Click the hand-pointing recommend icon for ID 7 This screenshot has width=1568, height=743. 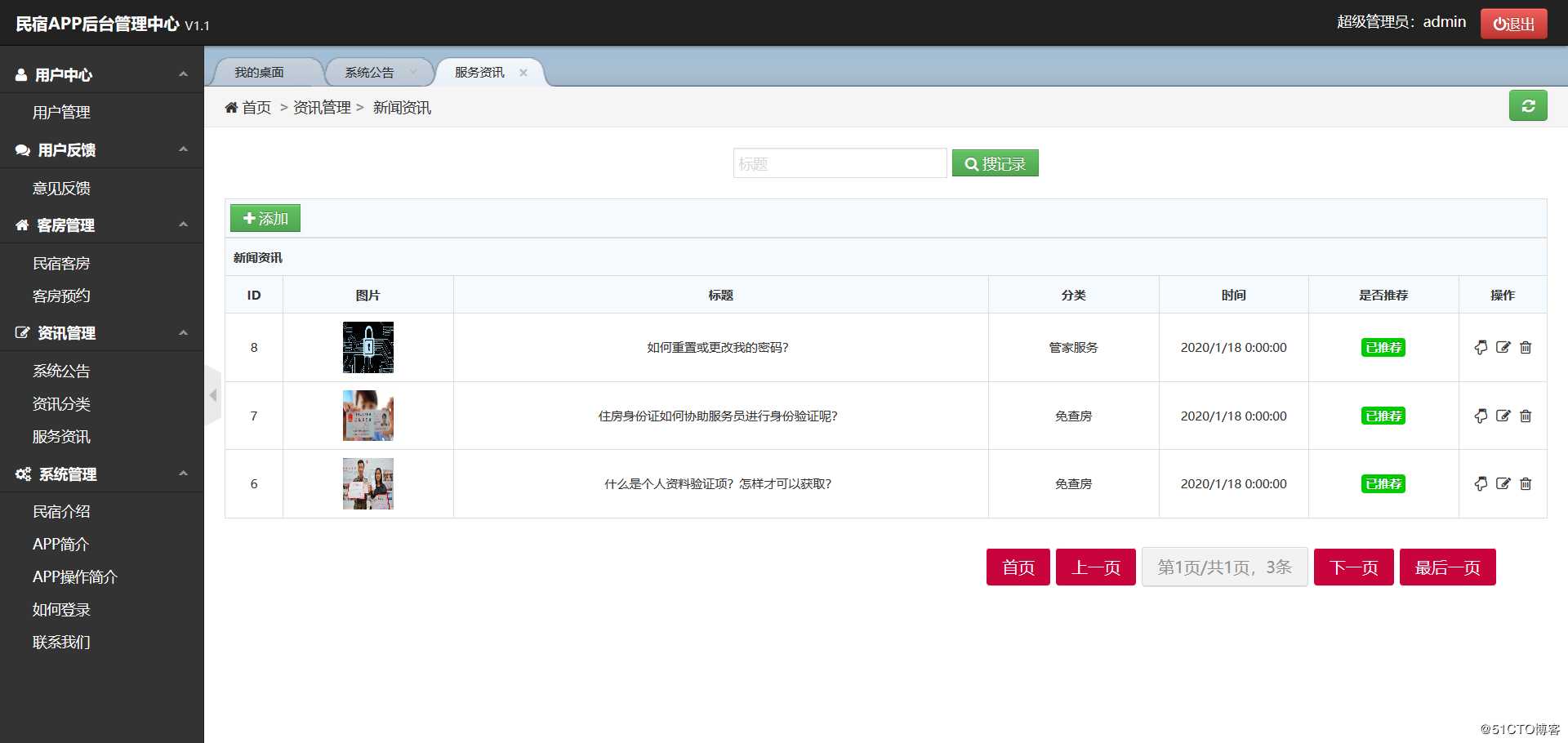point(1481,416)
